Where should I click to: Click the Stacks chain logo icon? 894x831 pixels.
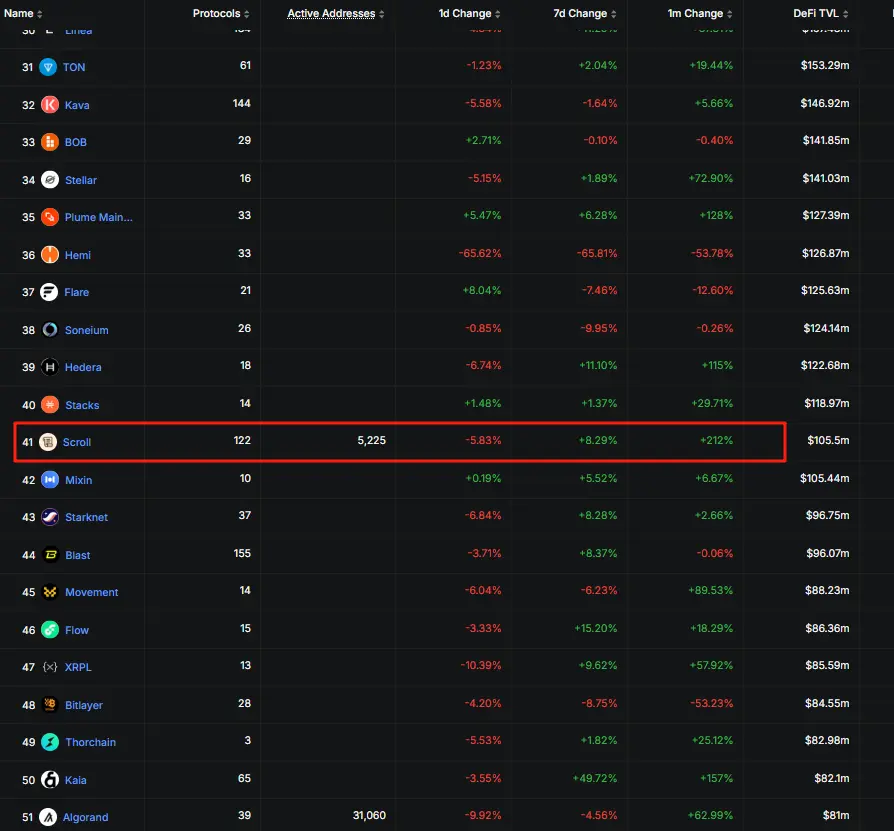[50, 405]
